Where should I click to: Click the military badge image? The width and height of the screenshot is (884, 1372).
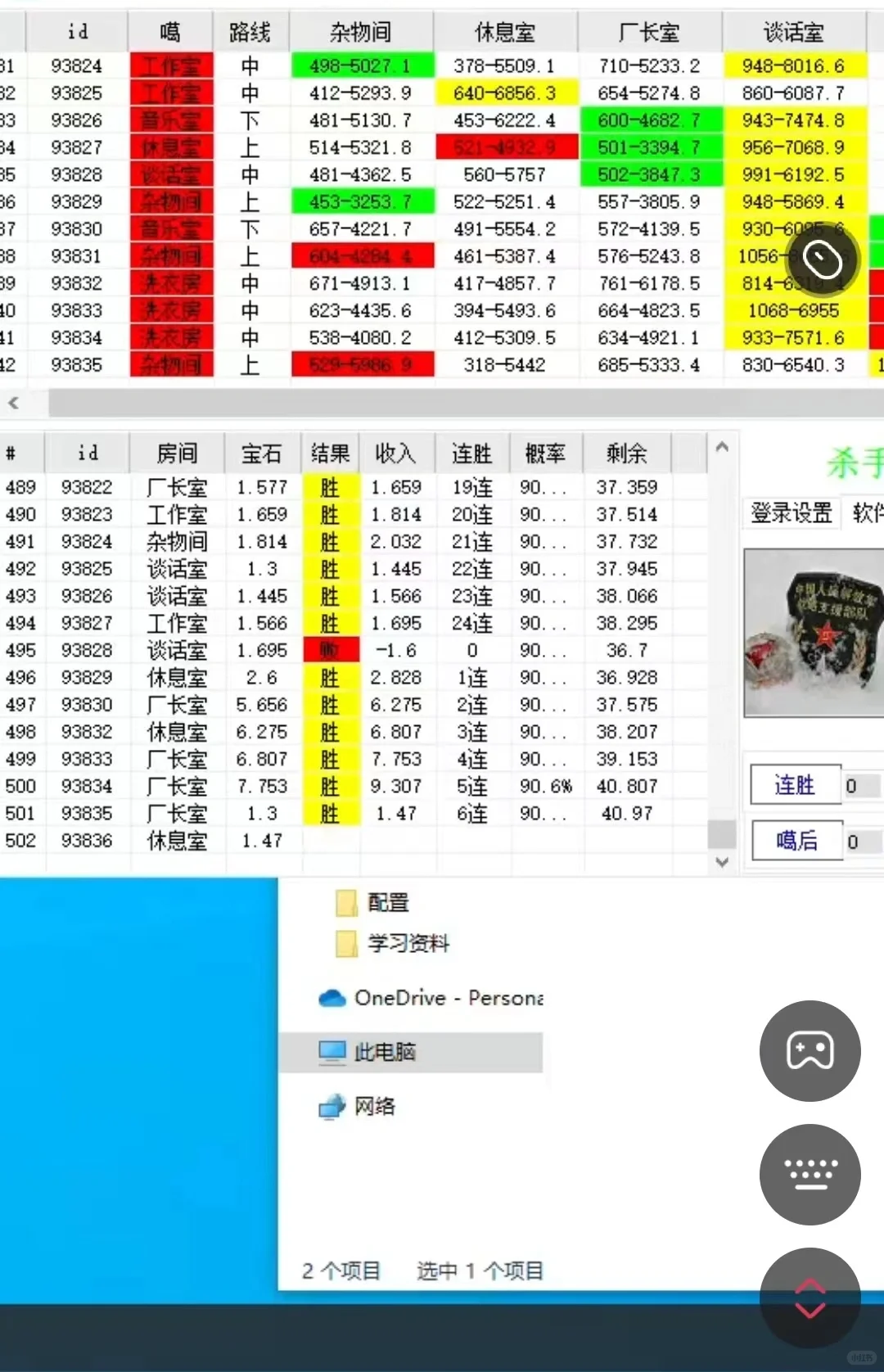[x=814, y=633]
